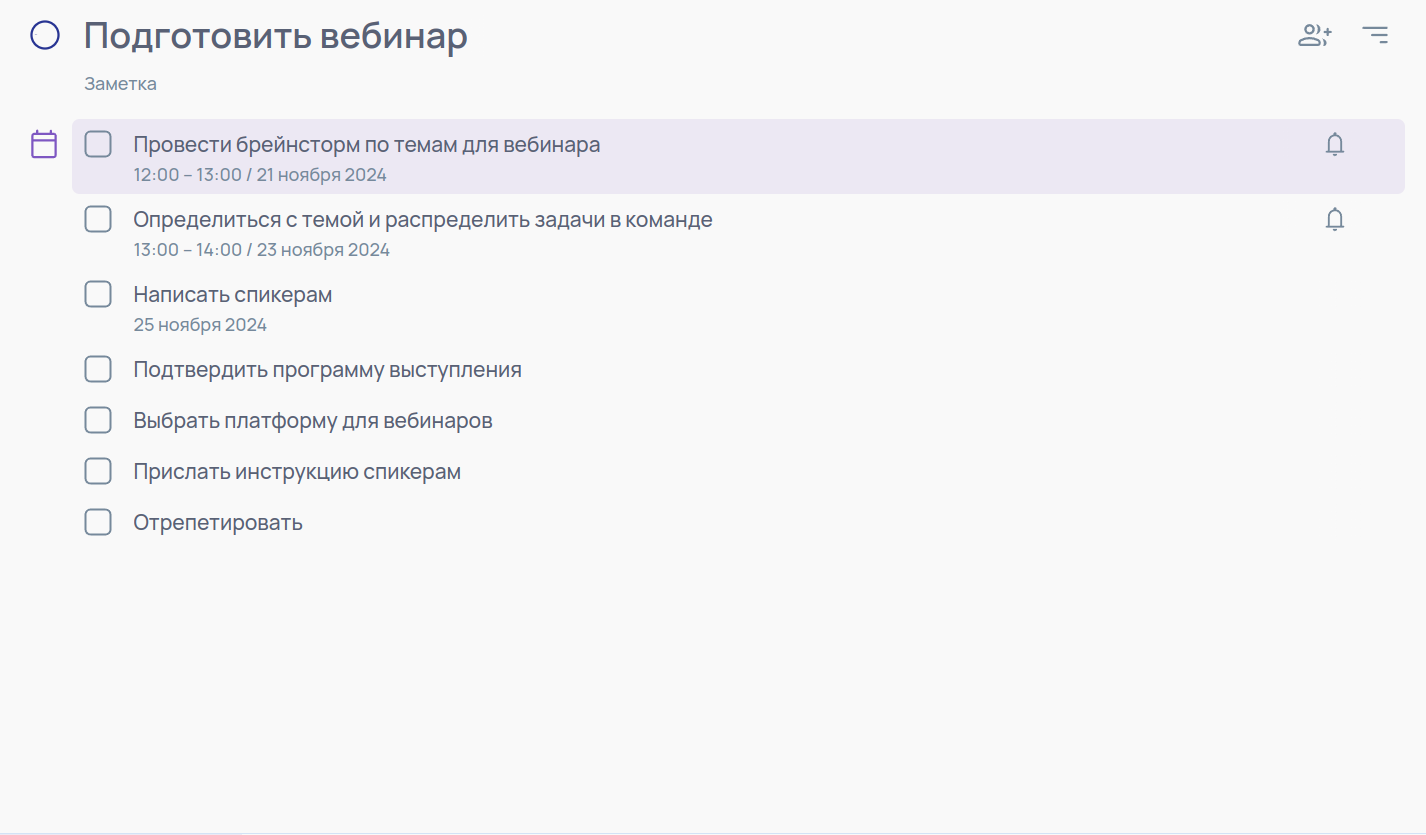Image resolution: width=1426 pixels, height=835 pixels.
Task: Open the sort/filter lines icon
Action: pos(1376,35)
